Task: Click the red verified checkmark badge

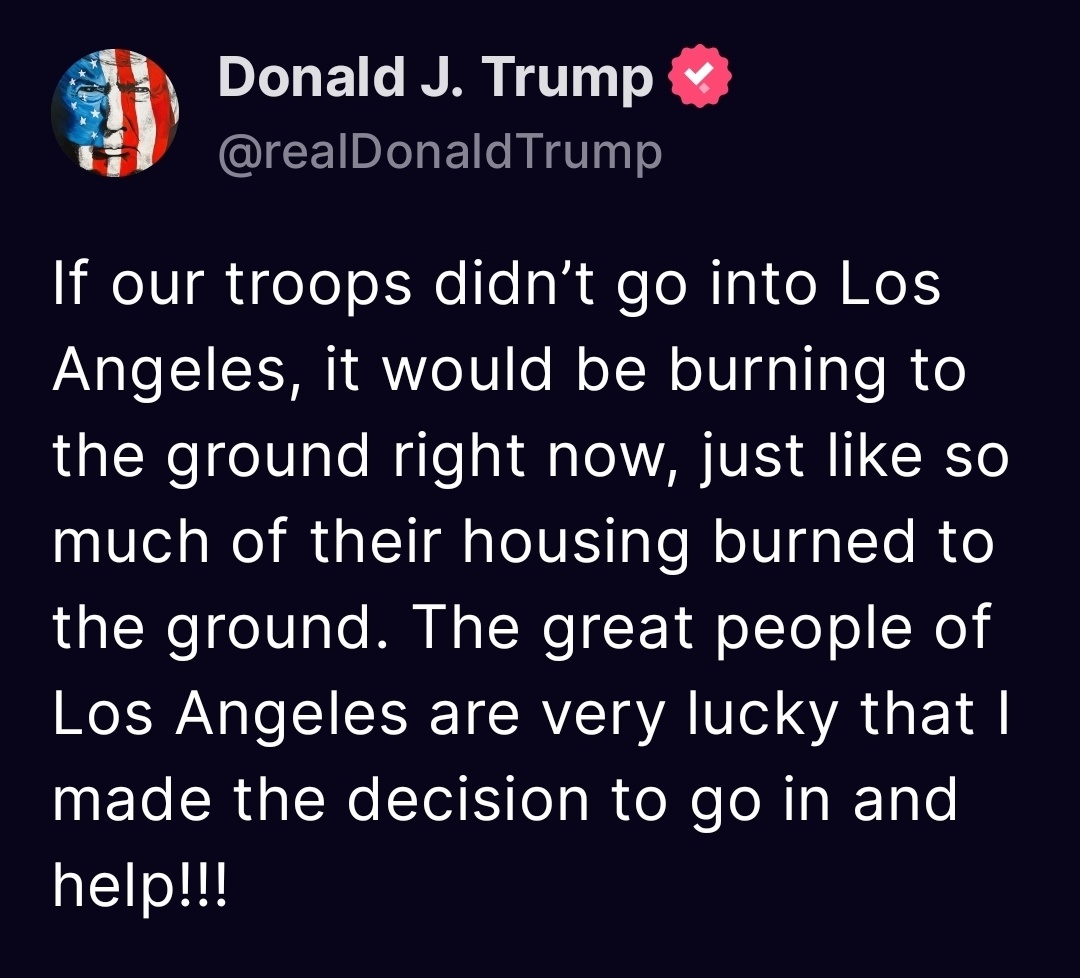Action: 700,76
